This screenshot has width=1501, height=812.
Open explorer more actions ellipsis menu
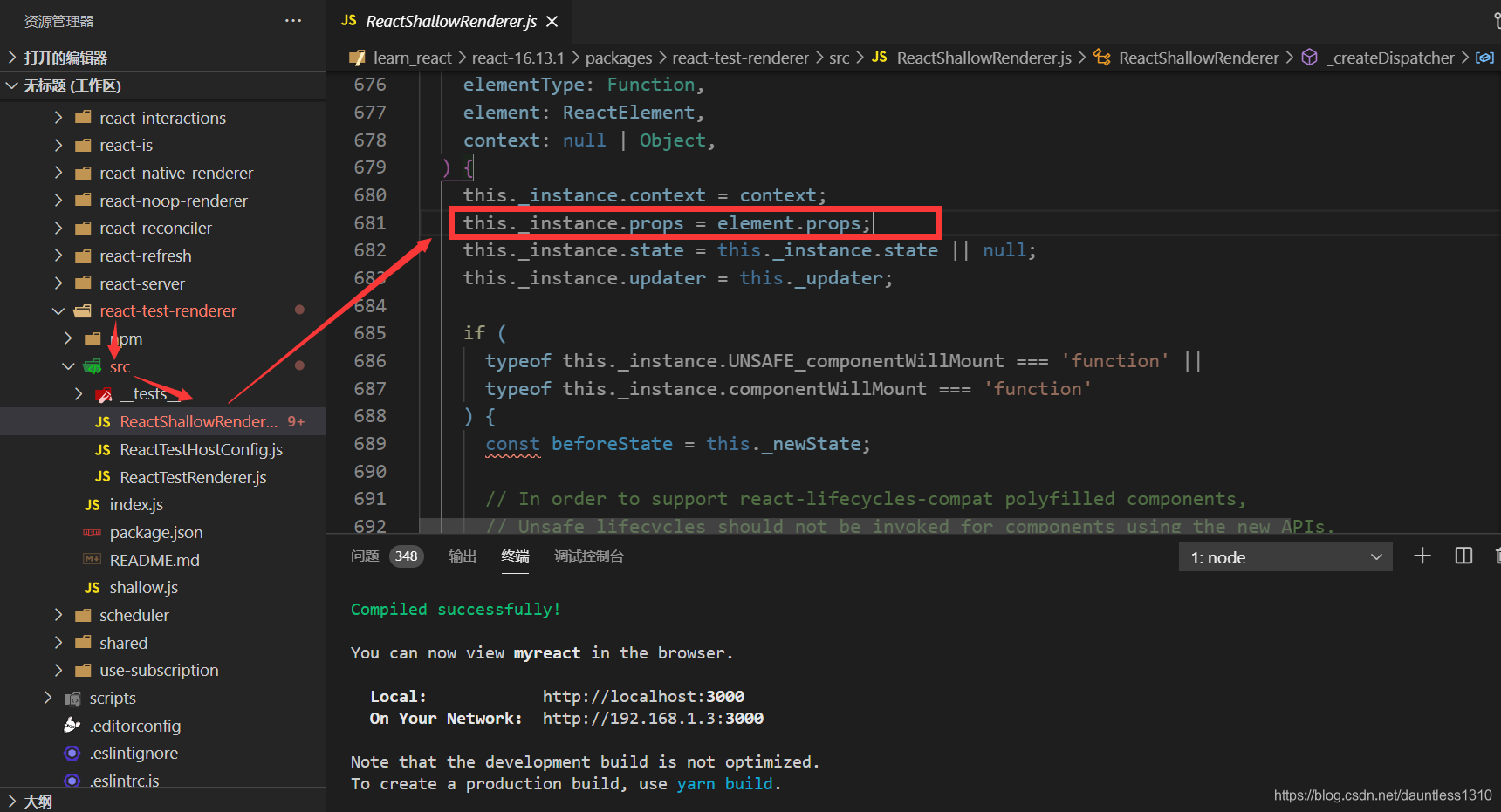[x=293, y=21]
